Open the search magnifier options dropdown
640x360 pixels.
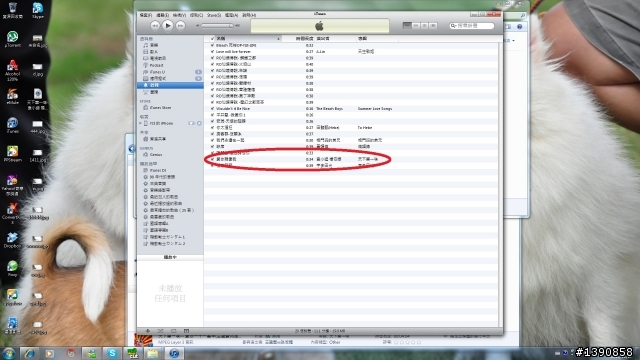[453, 26]
